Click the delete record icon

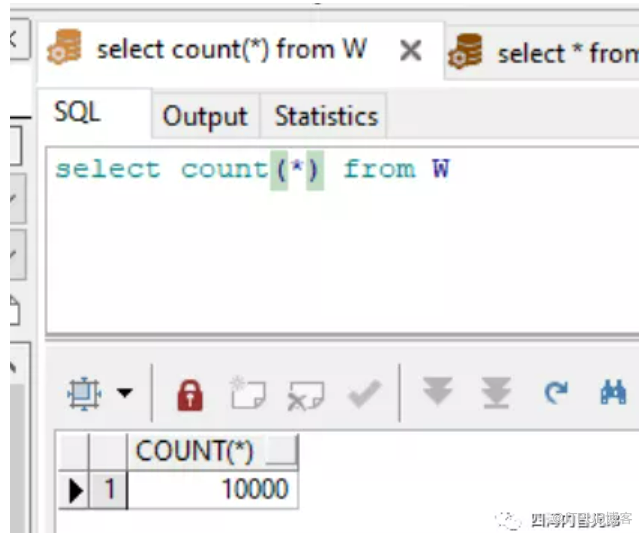pyautogui.click(x=305, y=395)
